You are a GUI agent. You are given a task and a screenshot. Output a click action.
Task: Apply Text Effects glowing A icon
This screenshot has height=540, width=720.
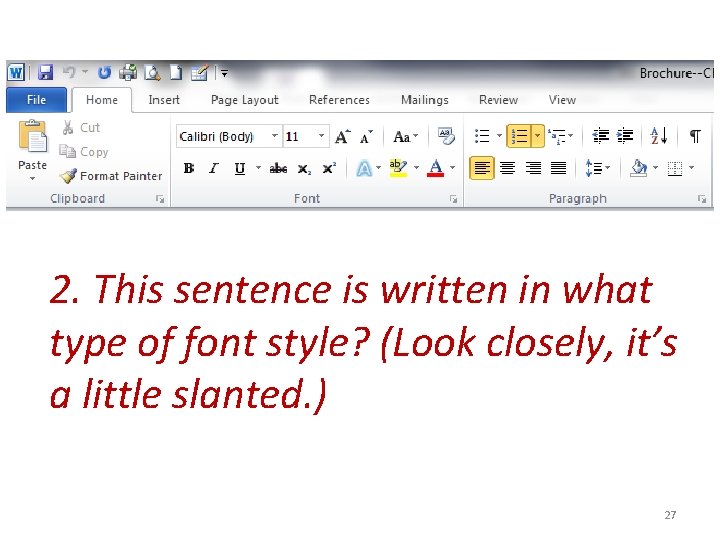[364, 169]
